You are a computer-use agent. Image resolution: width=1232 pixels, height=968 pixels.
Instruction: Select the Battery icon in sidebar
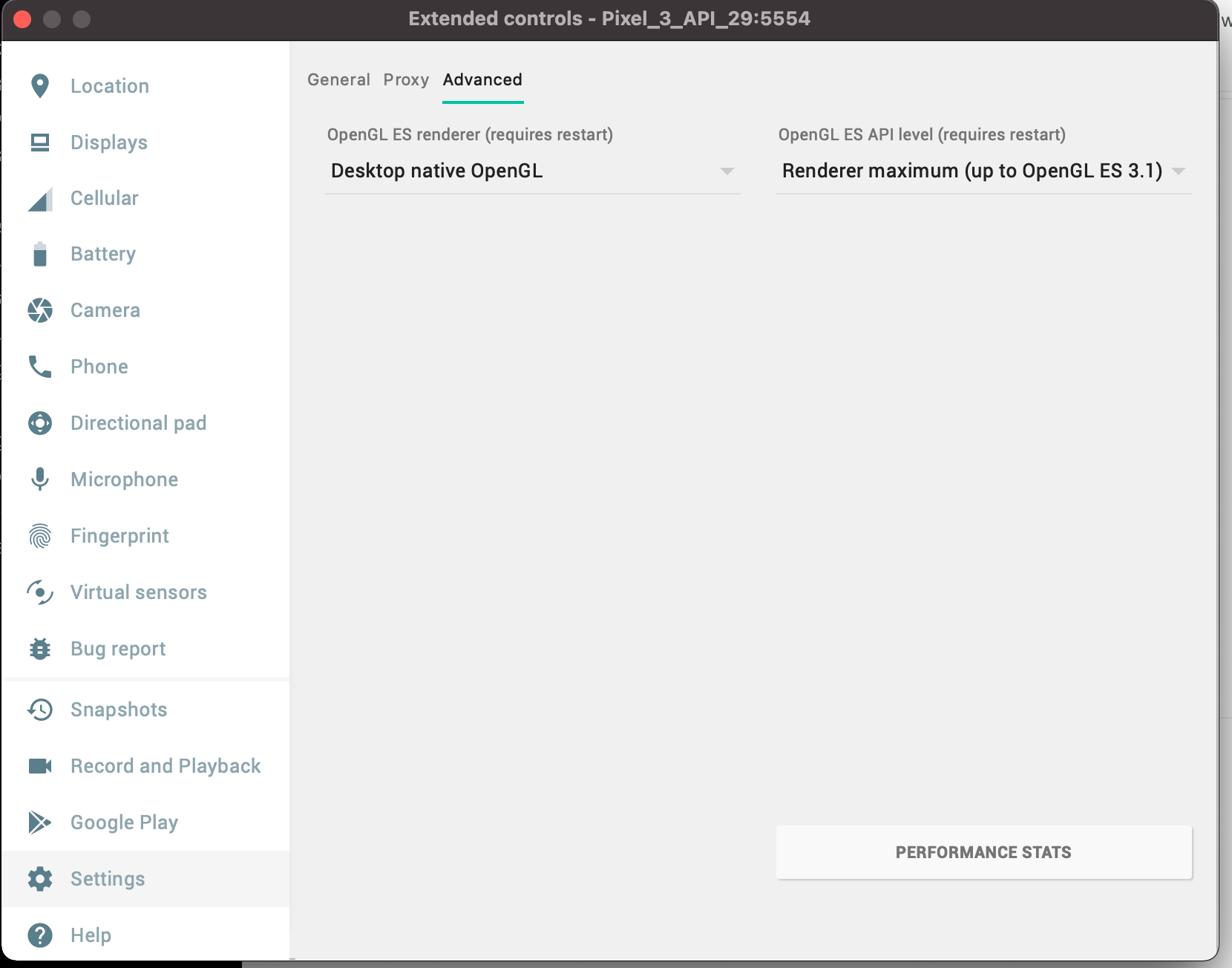39,254
